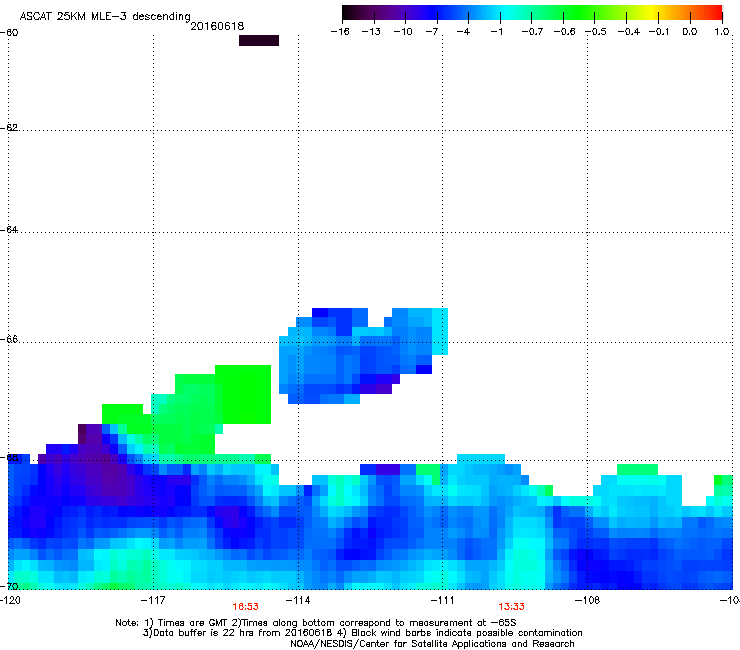Click the colorbar label -13
740x650 pixels.
coord(371,32)
